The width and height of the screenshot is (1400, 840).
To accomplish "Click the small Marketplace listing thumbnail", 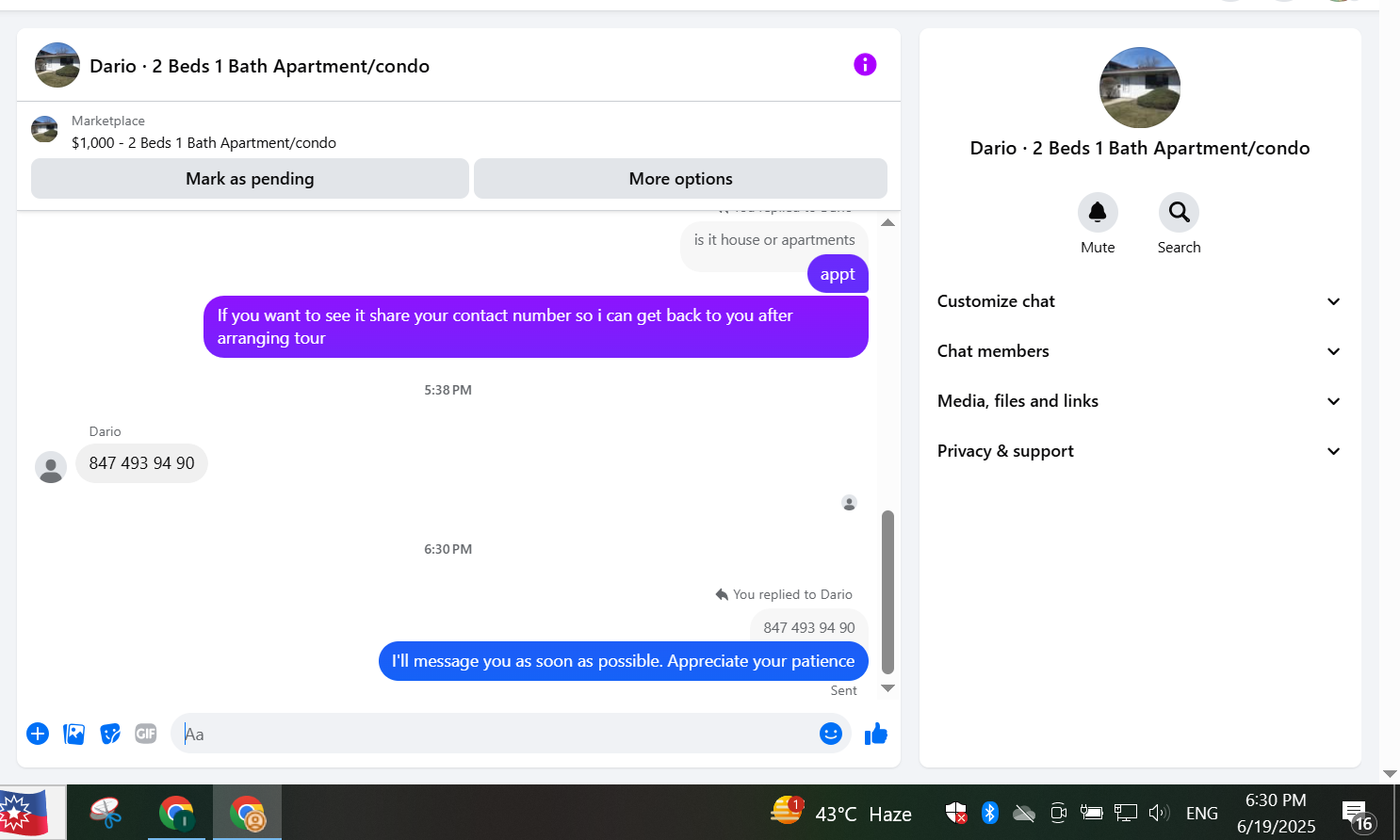I will click(x=44, y=129).
